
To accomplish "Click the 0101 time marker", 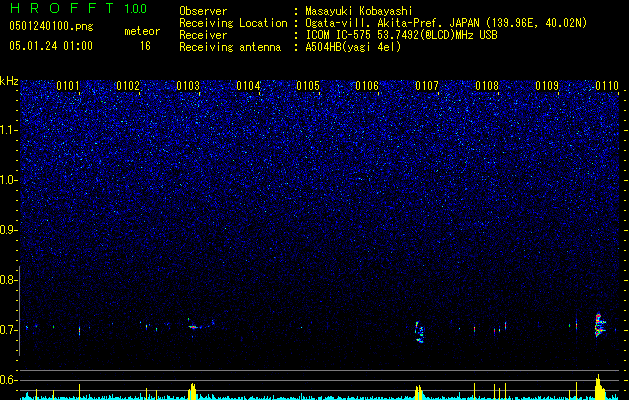I will [x=68, y=86].
